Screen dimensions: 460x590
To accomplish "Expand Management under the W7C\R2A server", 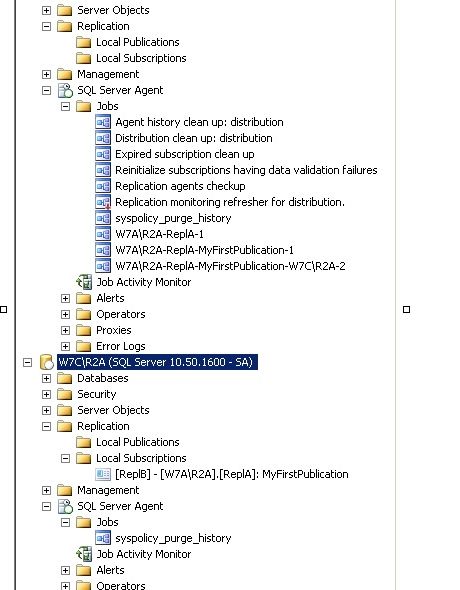I will pyautogui.click(x=46, y=490).
